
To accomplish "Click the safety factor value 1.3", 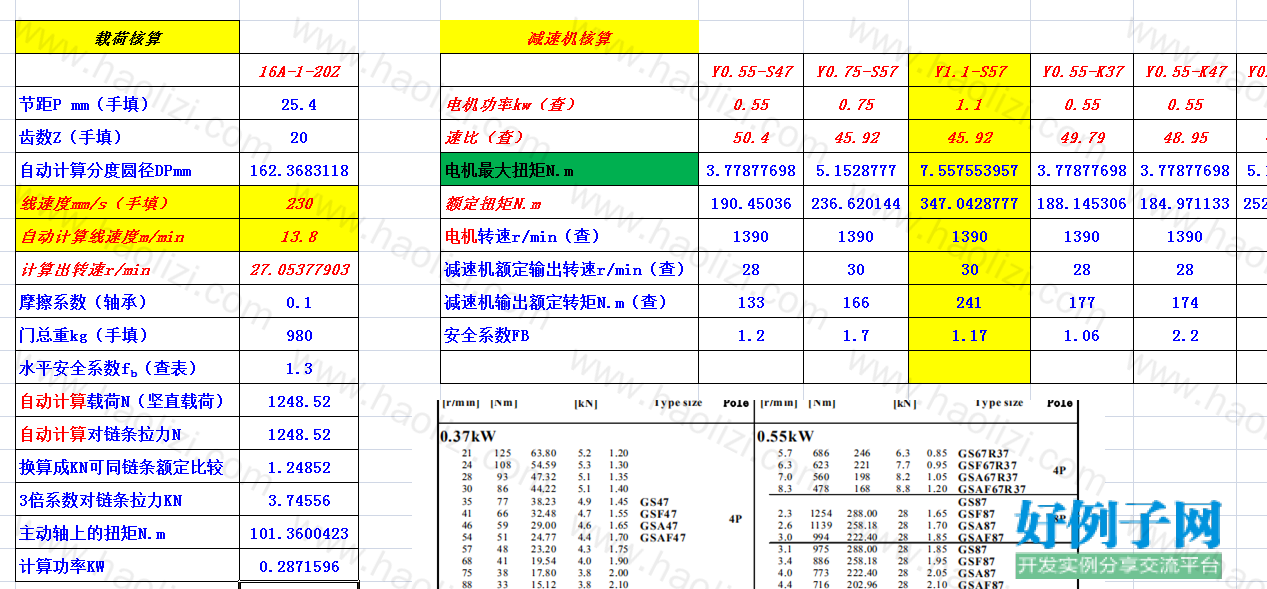I will click(299, 368).
